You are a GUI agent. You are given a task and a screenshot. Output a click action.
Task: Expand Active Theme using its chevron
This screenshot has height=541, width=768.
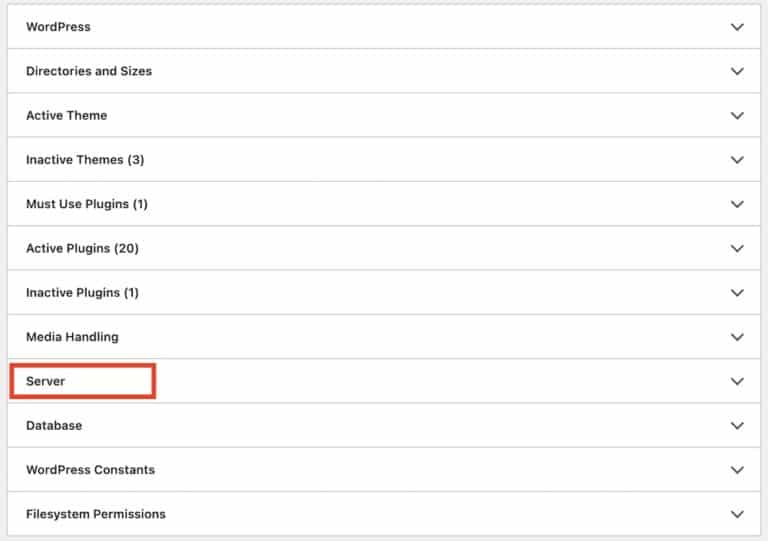[737, 116]
